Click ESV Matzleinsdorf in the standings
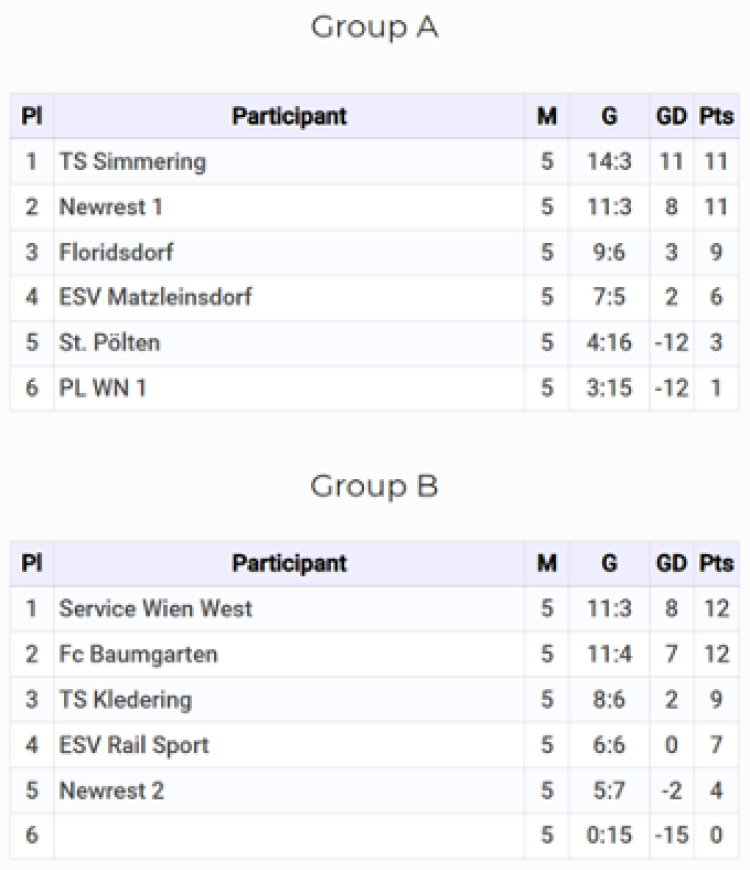Image resolution: width=750 pixels, height=870 pixels. (155, 297)
